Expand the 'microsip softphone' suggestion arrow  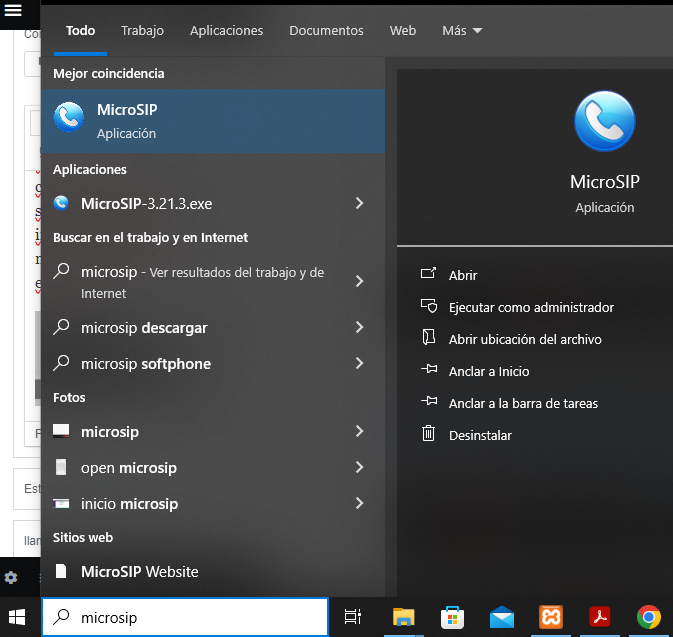(x=359, y=364)
